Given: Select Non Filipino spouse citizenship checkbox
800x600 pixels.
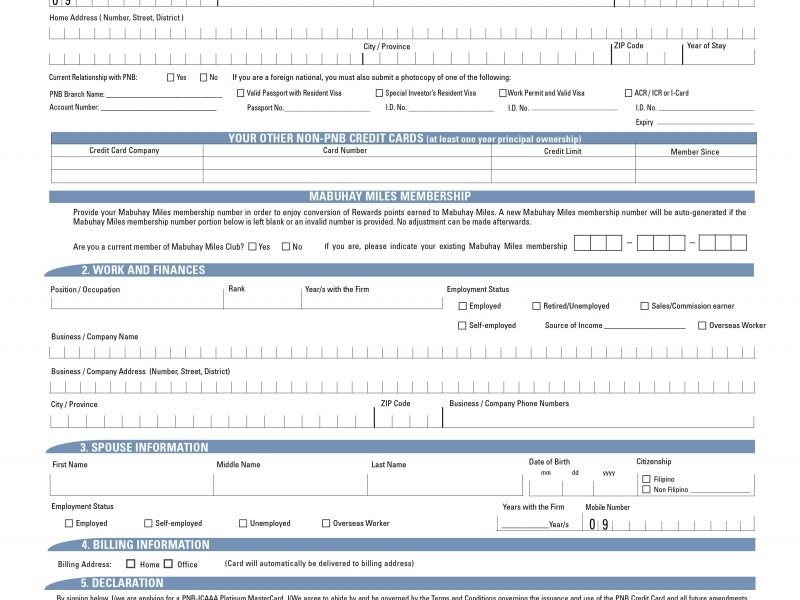Looking at the screenshot, I should point(646,490).
